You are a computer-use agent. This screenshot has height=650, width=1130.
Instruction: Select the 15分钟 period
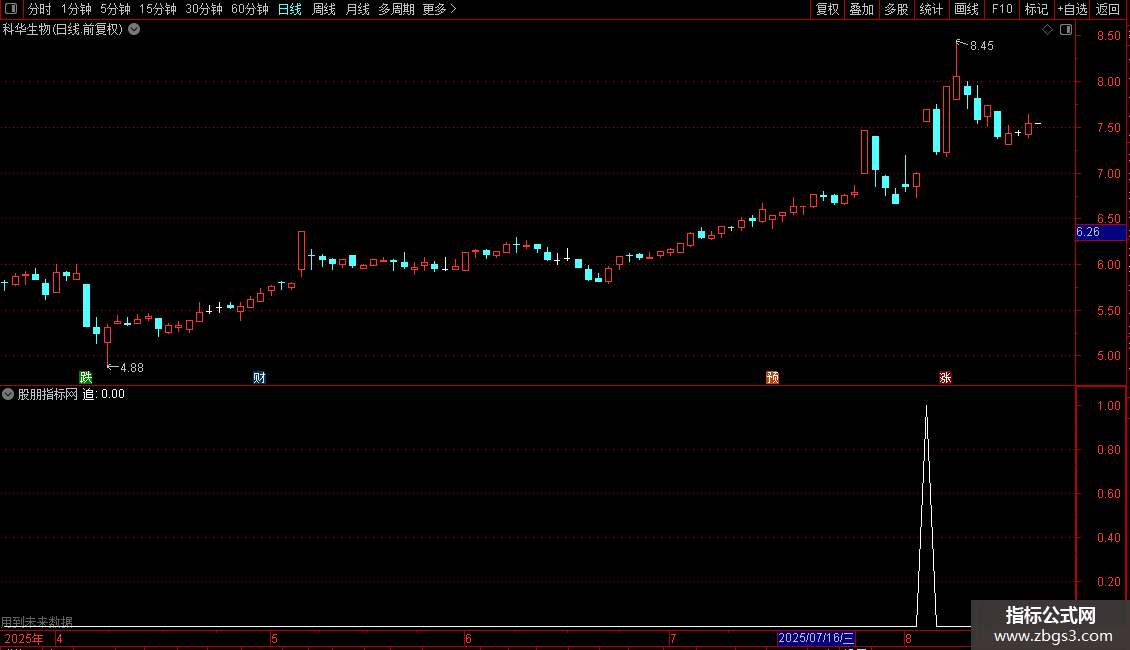pos(157,9)
